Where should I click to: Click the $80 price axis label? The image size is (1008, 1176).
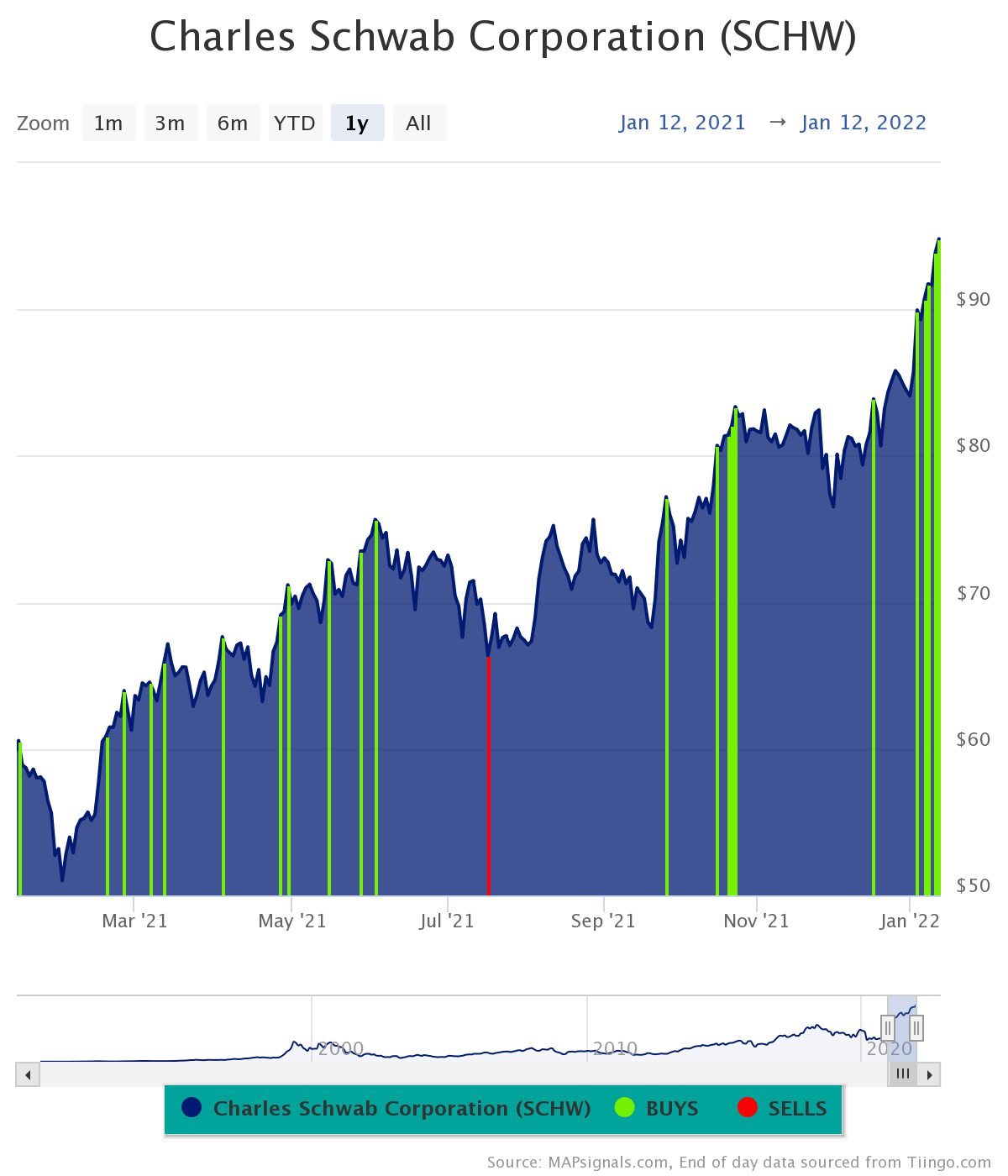(974, 445)
